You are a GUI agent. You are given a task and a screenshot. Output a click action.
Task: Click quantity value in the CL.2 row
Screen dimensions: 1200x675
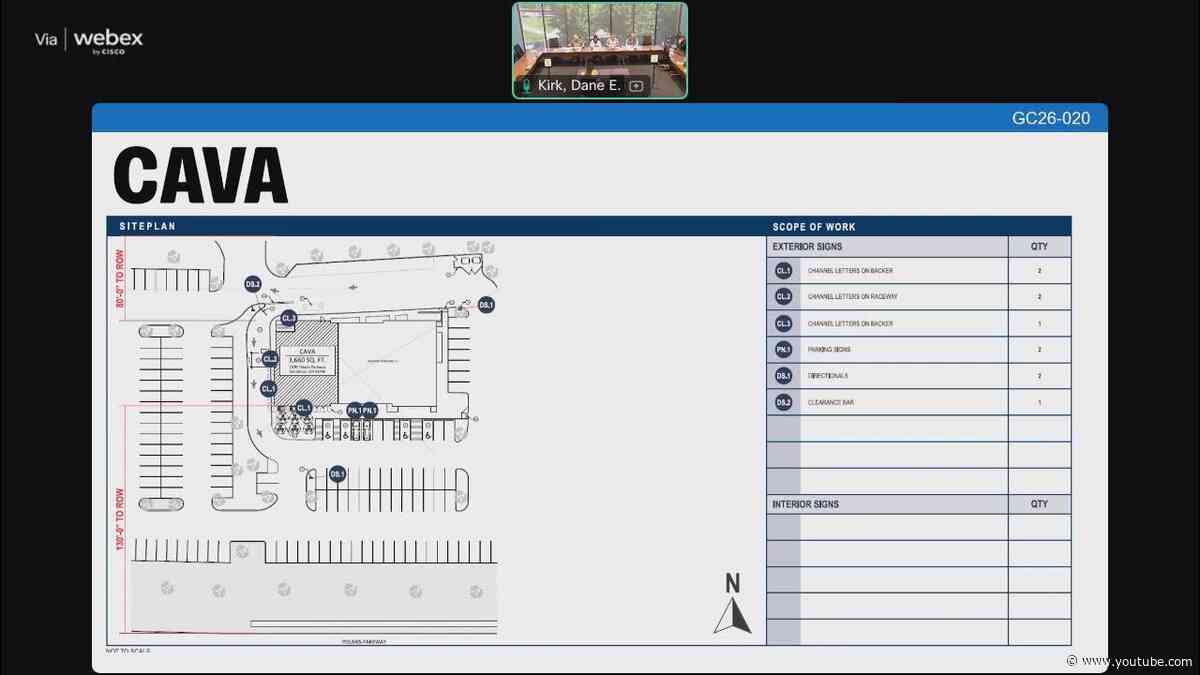[1040, 297]
